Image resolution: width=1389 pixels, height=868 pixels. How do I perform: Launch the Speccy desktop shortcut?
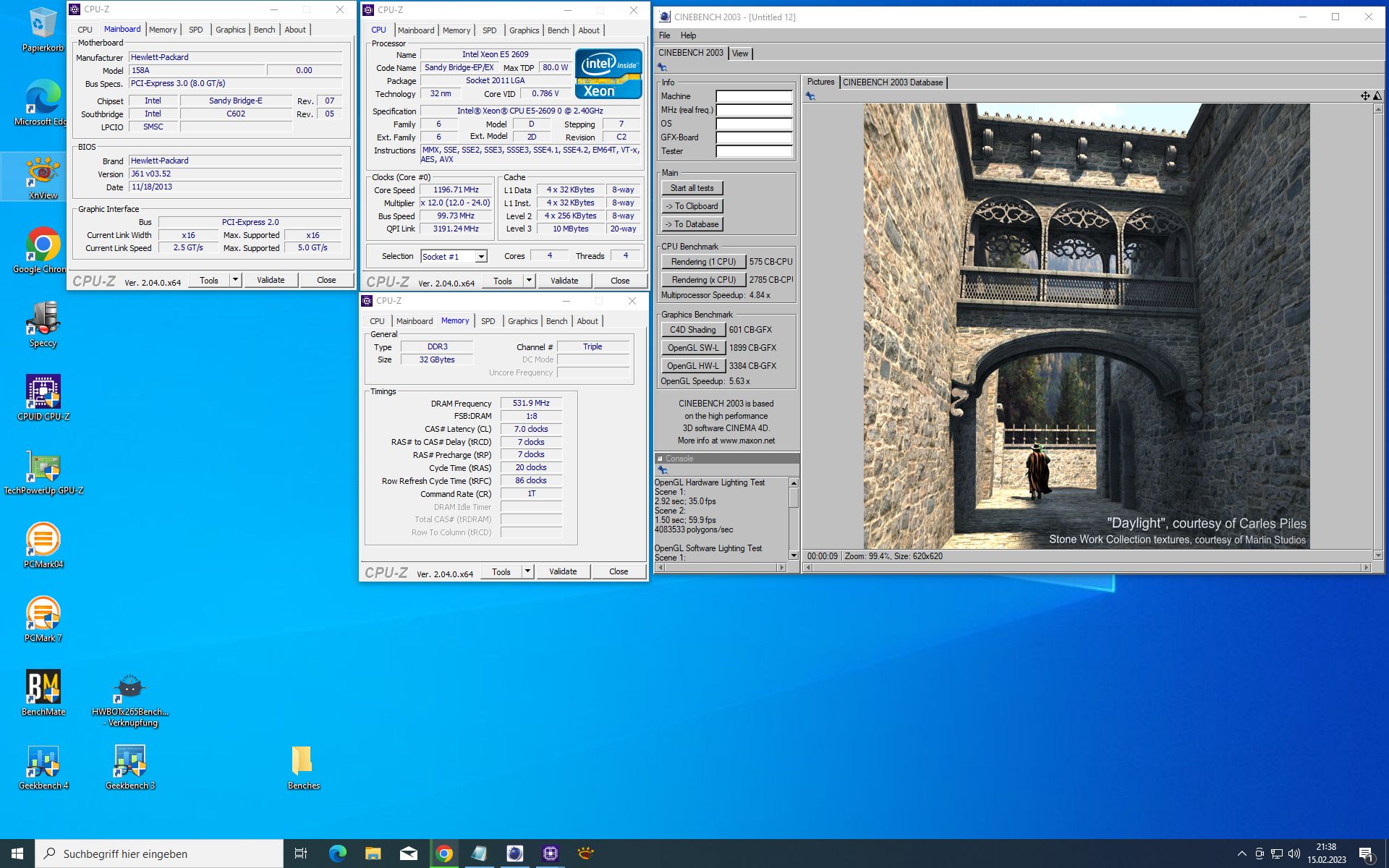(43, 325)
